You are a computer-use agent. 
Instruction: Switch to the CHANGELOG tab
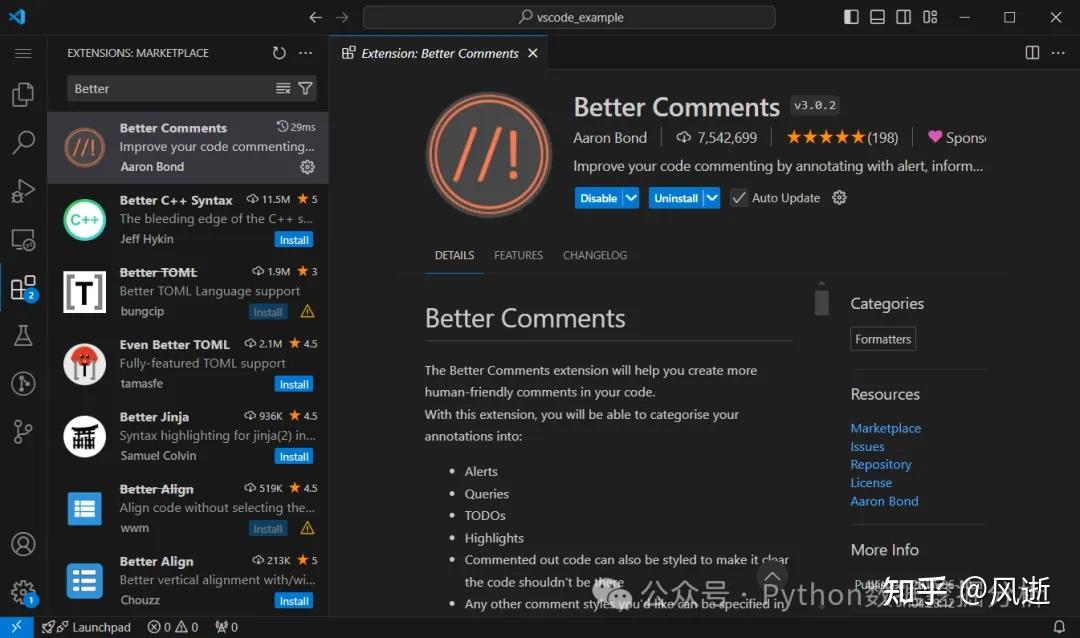(595, 255)
